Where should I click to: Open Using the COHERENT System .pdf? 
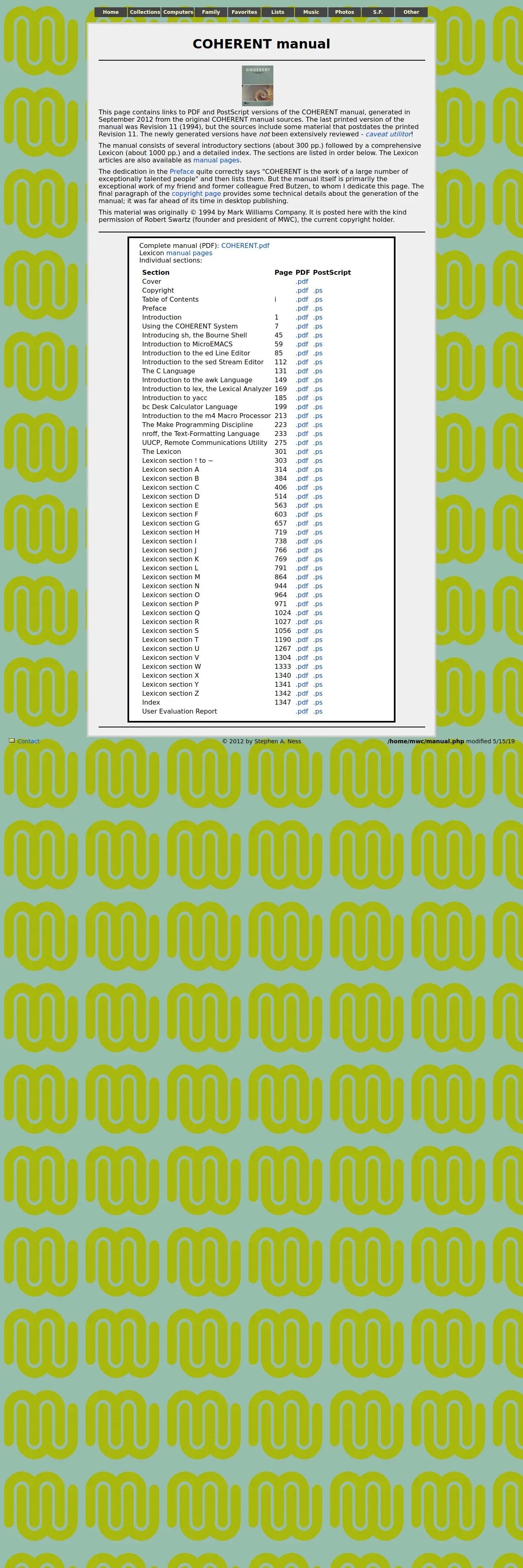pyautogui.click(x=302, y=326)
